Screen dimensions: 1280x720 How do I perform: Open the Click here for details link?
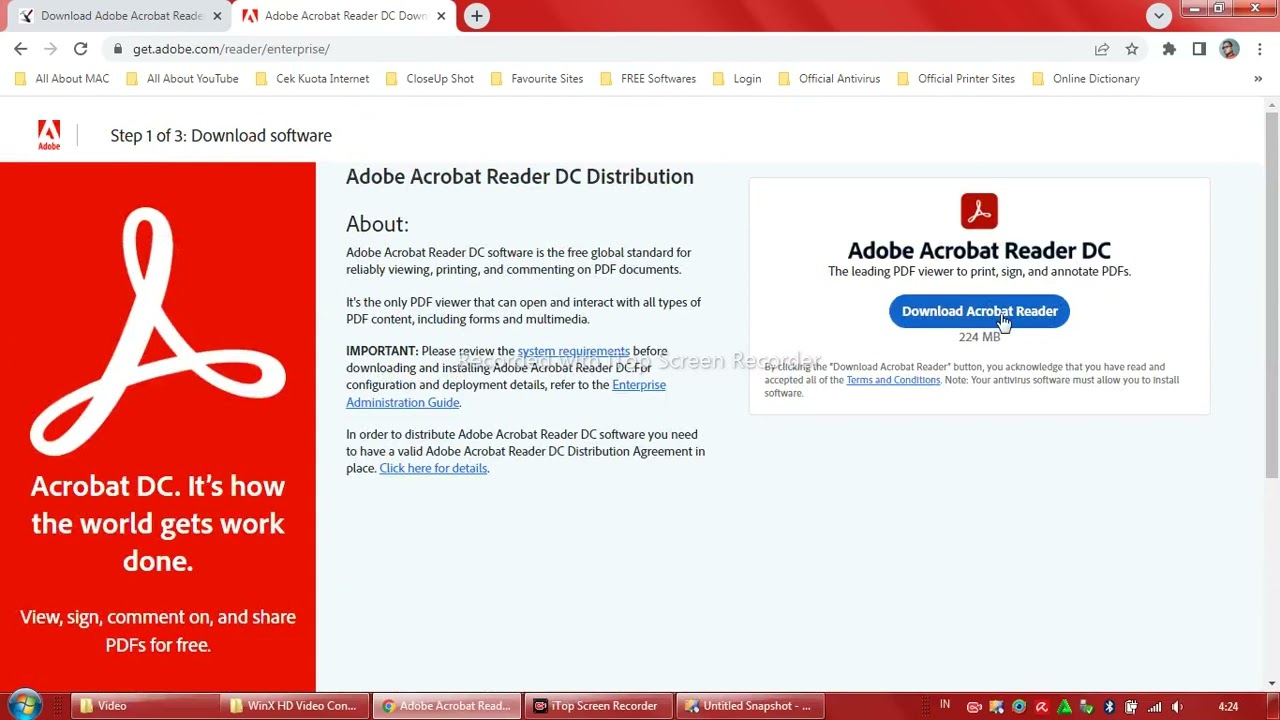(433, 468)
